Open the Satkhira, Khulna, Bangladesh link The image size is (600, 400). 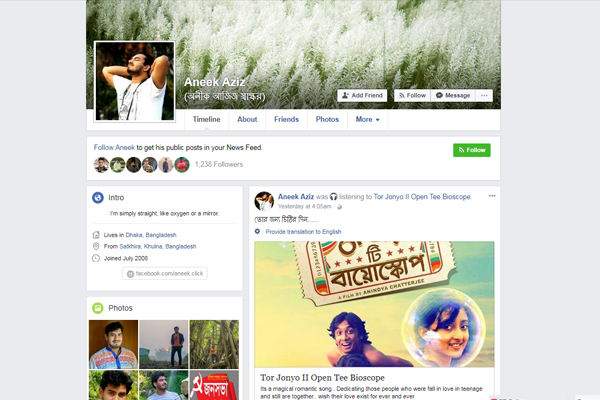[158, 247]
